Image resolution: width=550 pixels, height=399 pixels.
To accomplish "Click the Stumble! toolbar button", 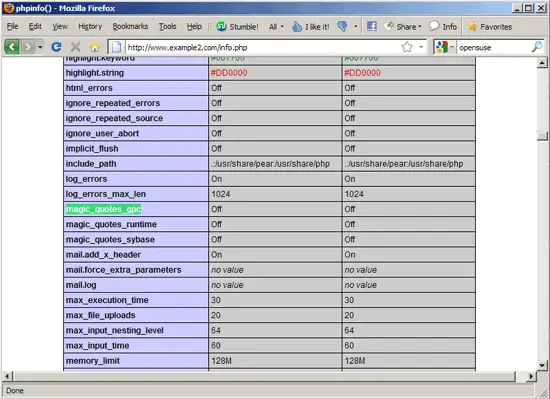I will coord(237,27).
